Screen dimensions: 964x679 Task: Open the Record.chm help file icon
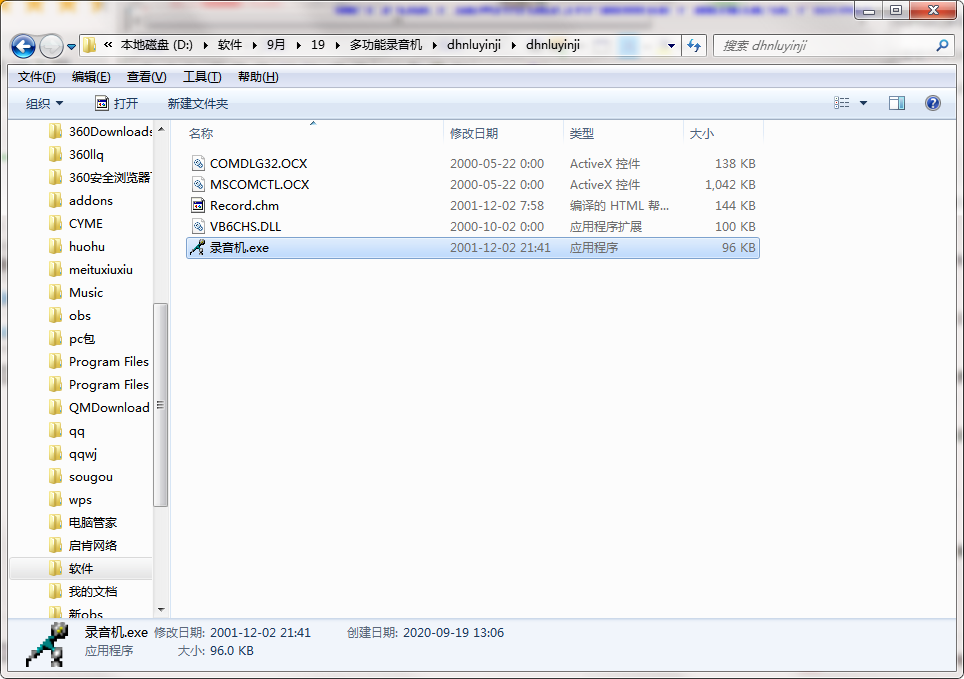point(196,205)
